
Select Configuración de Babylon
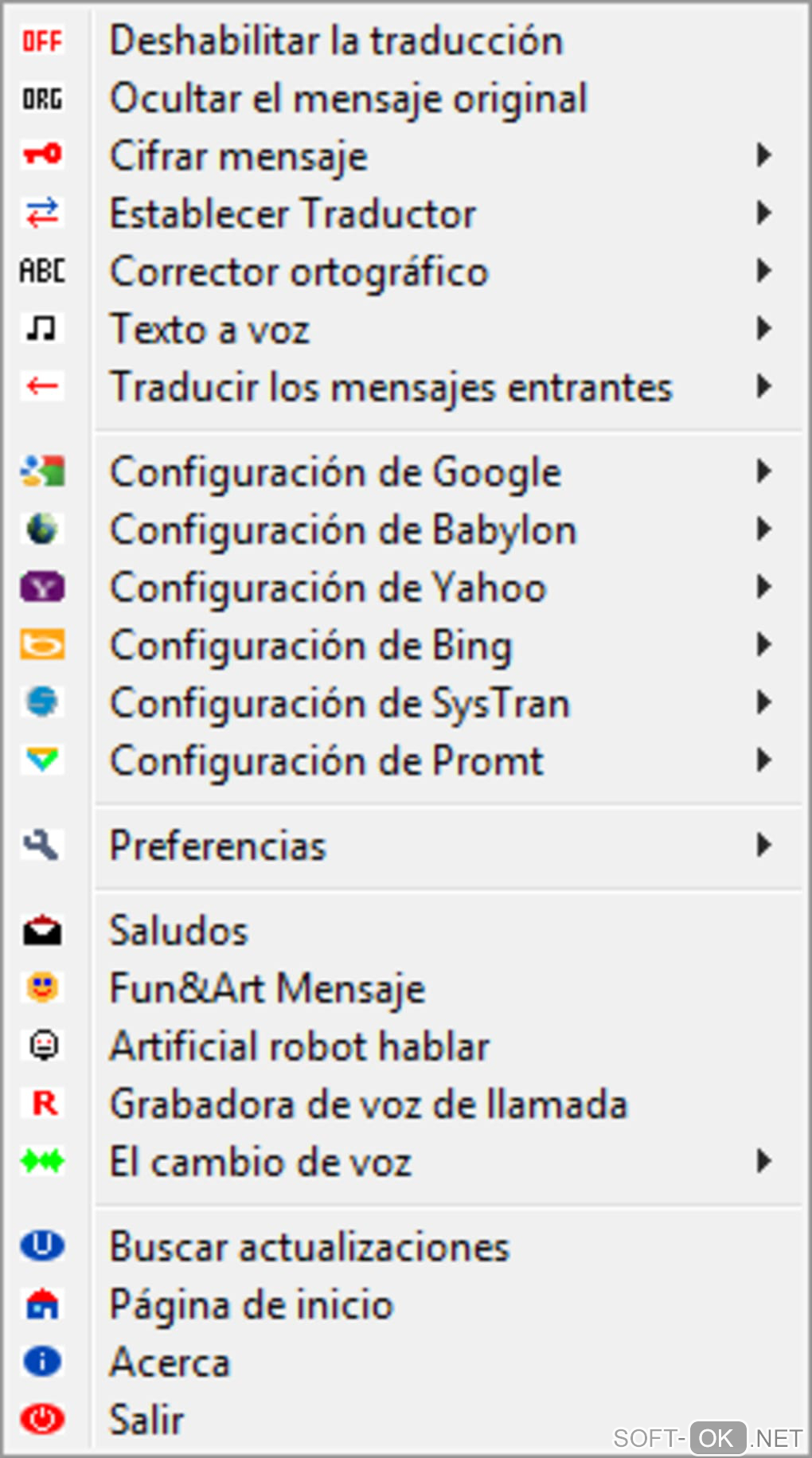click(343, 530)
